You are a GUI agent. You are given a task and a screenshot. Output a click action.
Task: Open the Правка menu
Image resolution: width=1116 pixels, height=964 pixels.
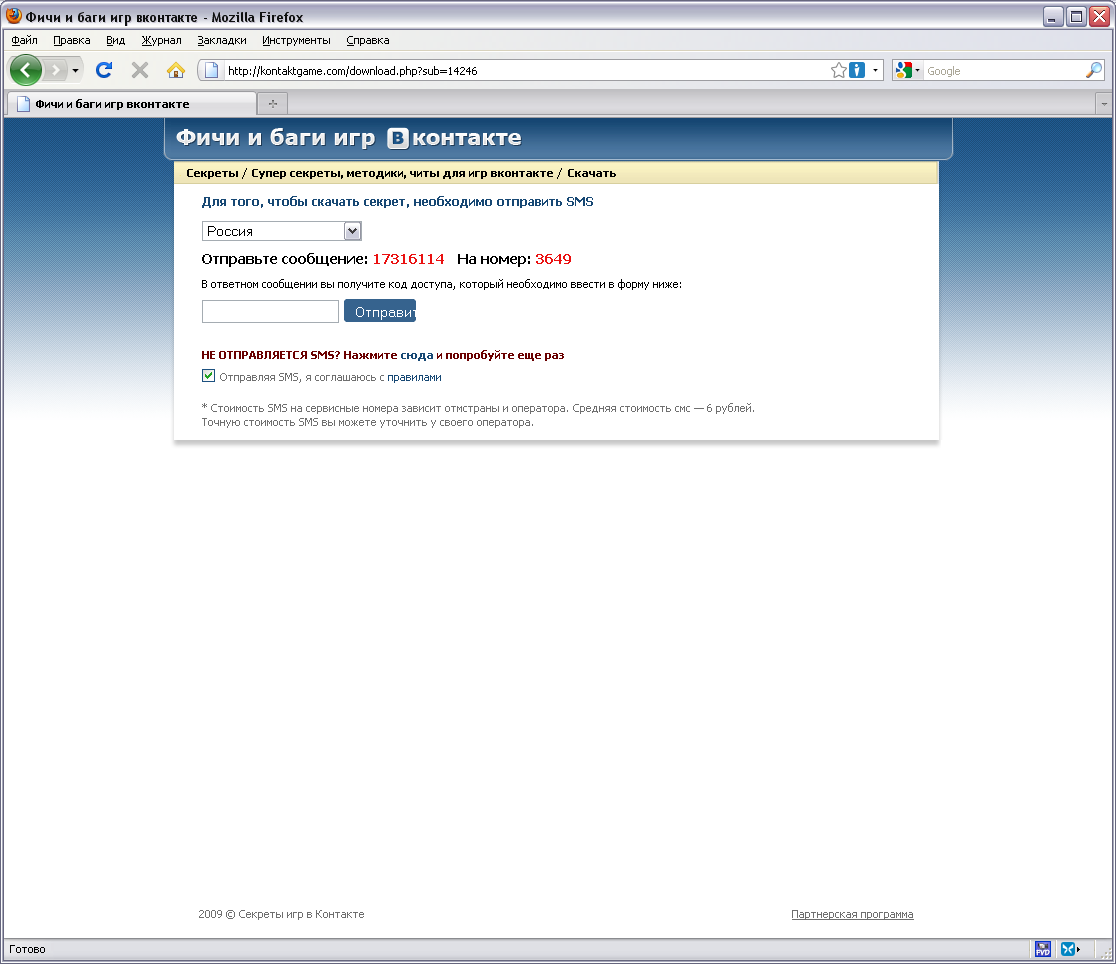[72, 40]
